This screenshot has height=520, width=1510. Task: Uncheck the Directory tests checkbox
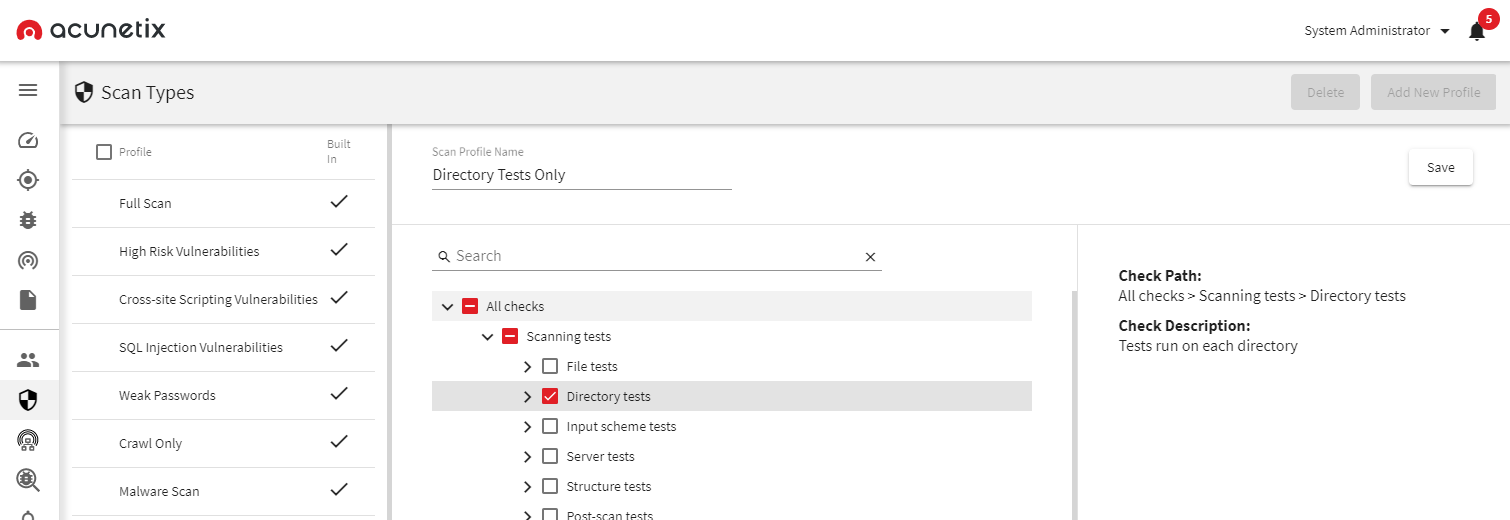pyautogui.click(x=550, y=397)
